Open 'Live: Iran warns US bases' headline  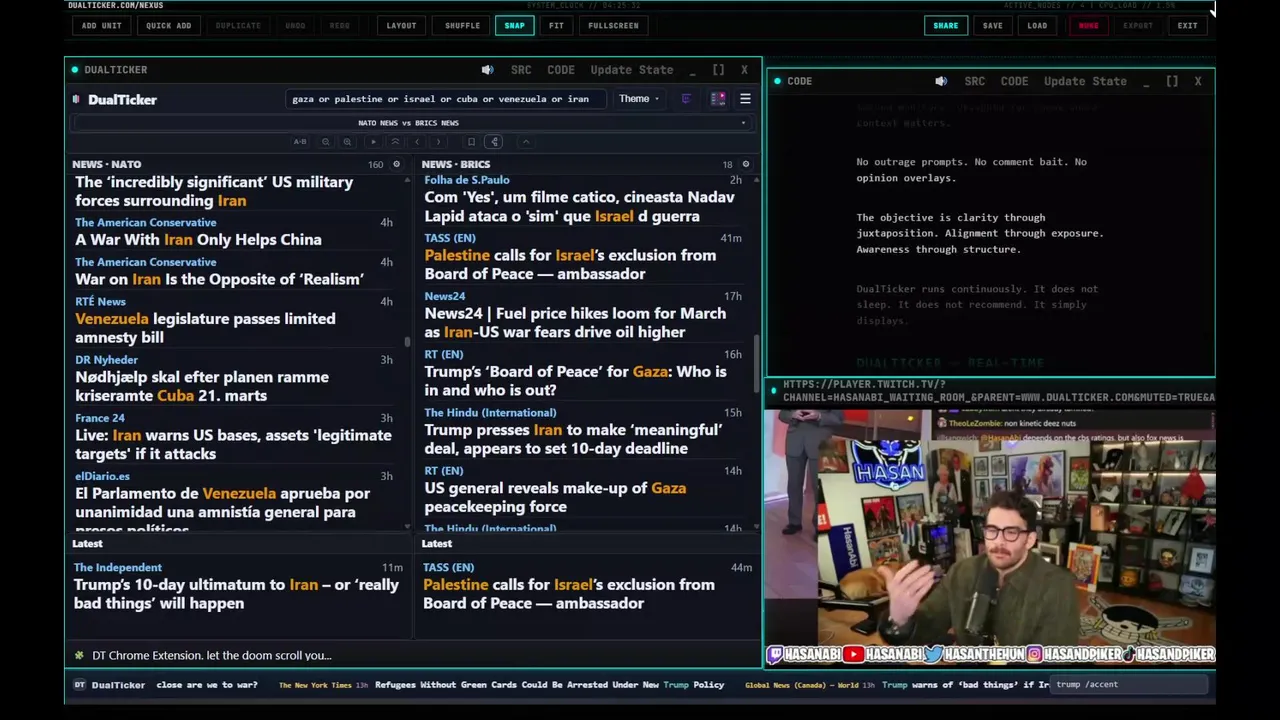(233, 444)
